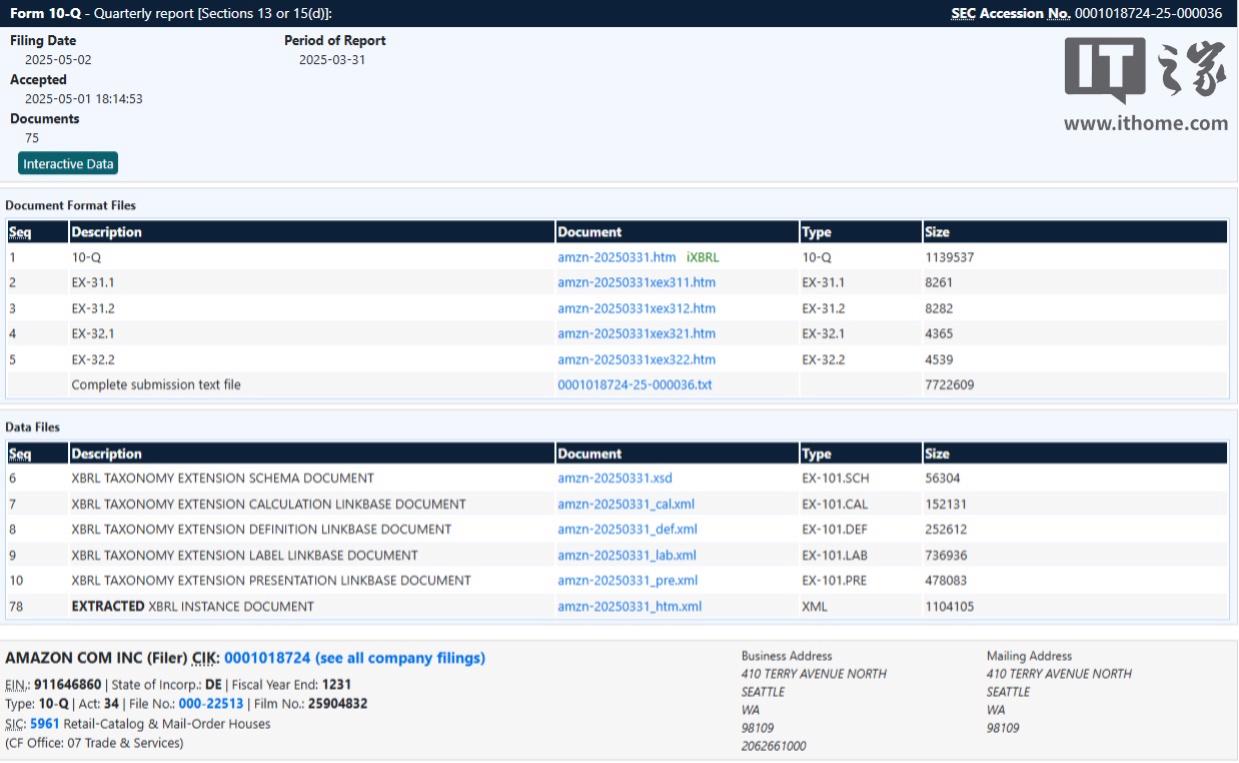Select 'Complete submission text file' description
The image size is (1239, 763).
click(156, 385)
